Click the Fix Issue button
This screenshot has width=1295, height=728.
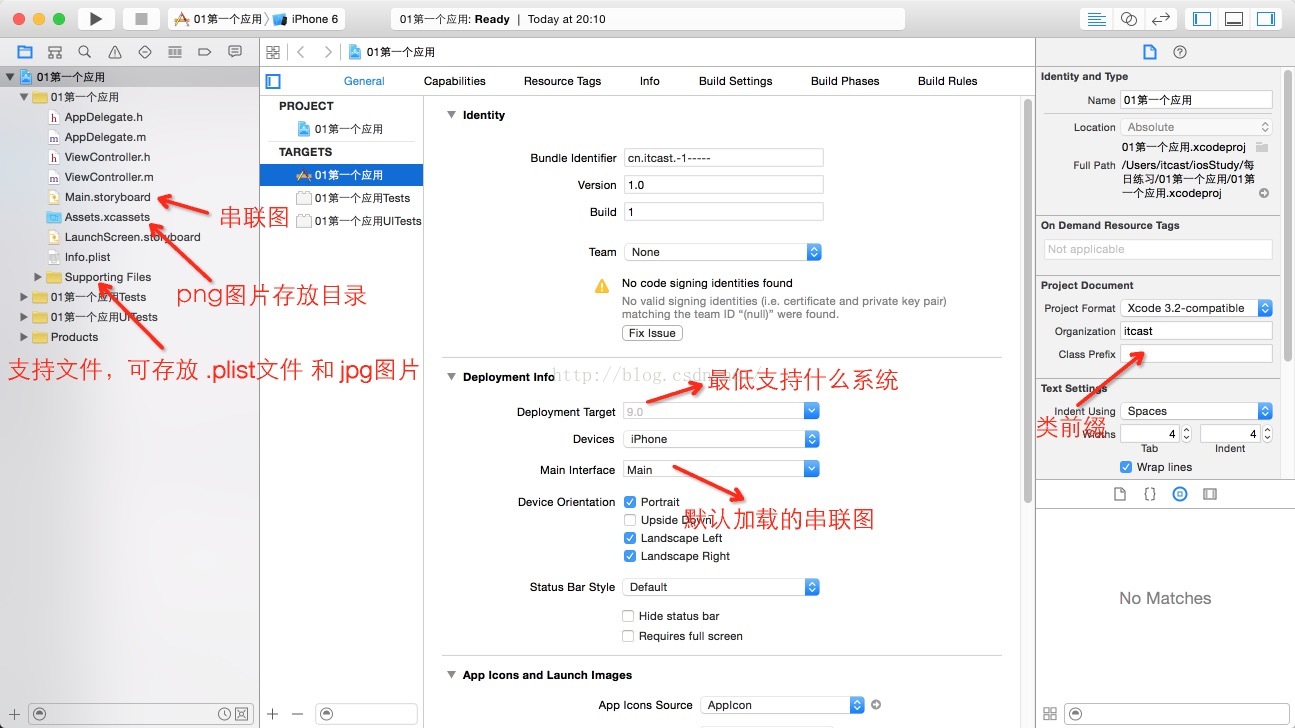click(x=652, y=333)
